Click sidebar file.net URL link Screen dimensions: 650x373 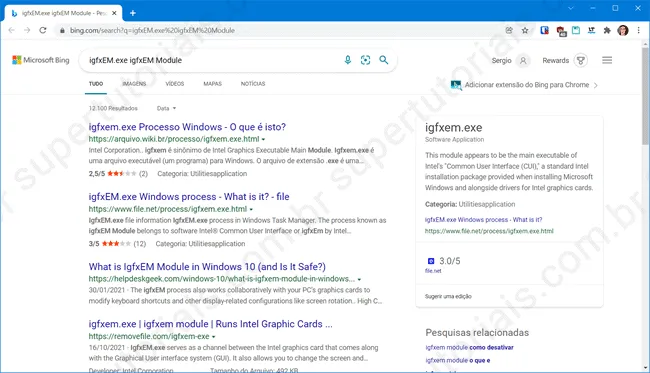(x=489, y=231)
